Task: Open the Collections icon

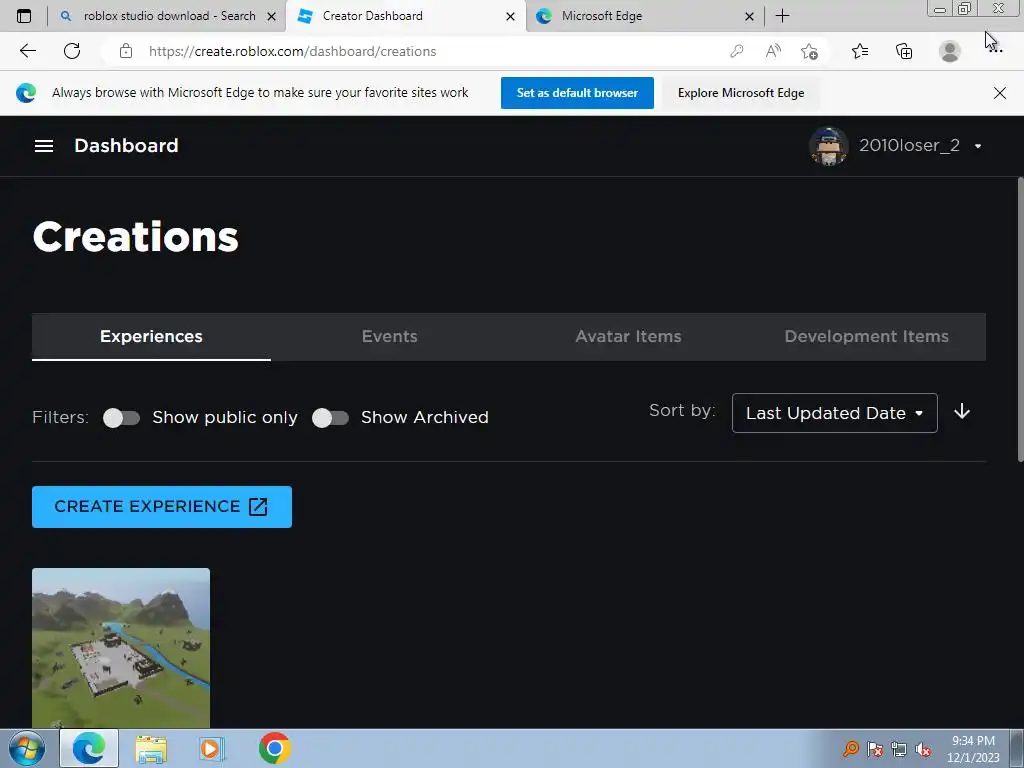Action: coord(904,51)
